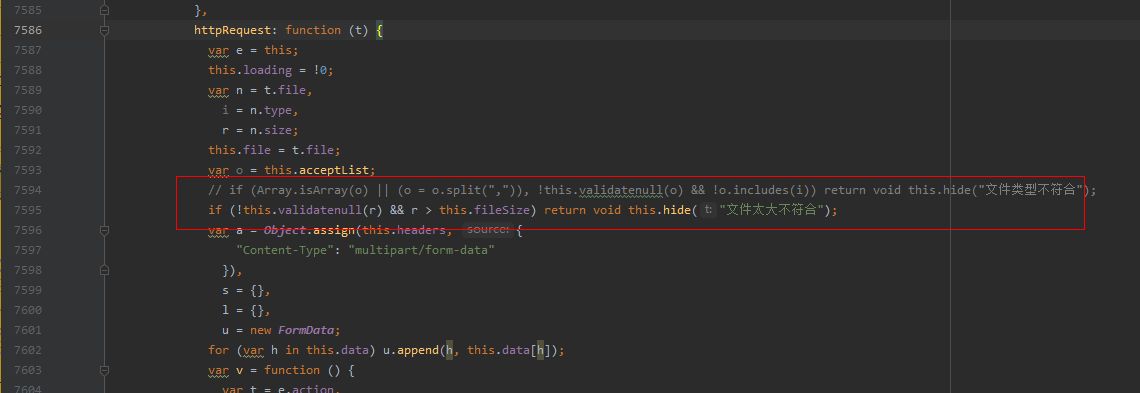The image size is (1140, 393).
Task: Click line number 7602 in the gutter
Action: coord(28,350)
